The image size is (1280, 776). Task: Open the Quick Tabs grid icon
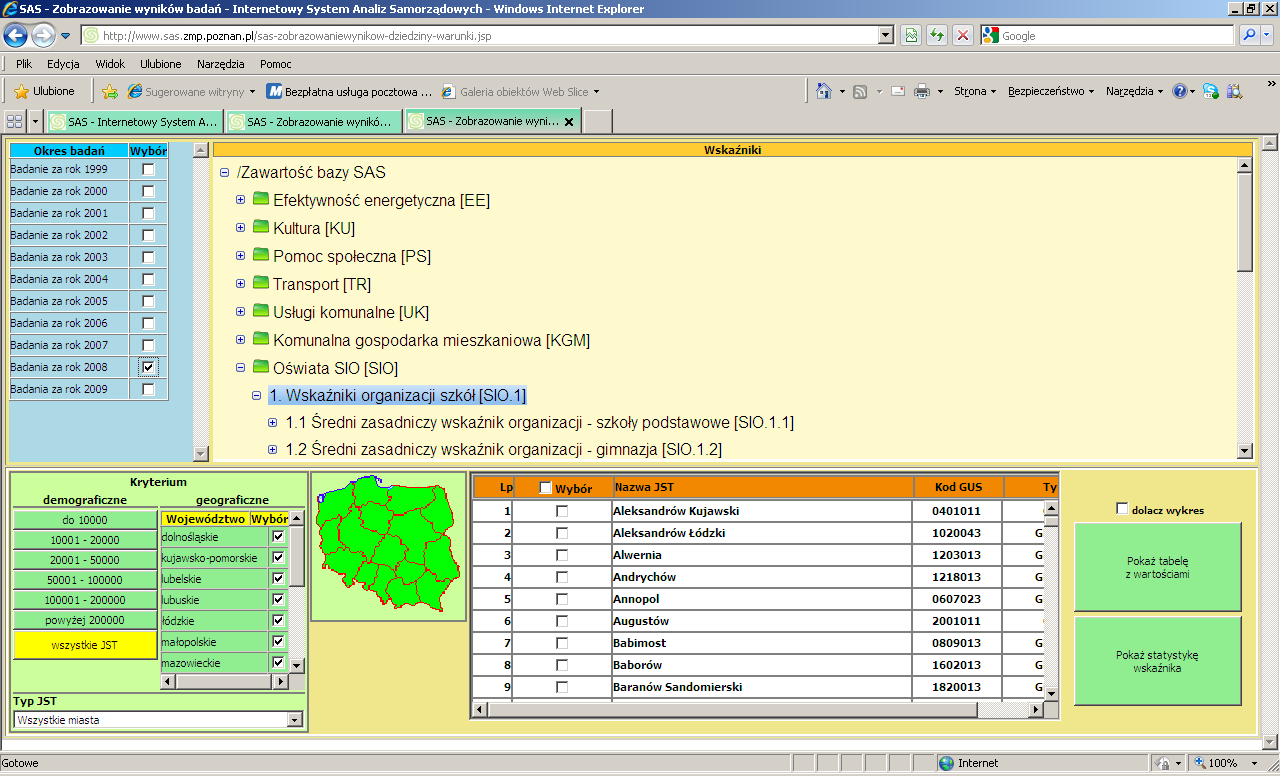point(15,121)
